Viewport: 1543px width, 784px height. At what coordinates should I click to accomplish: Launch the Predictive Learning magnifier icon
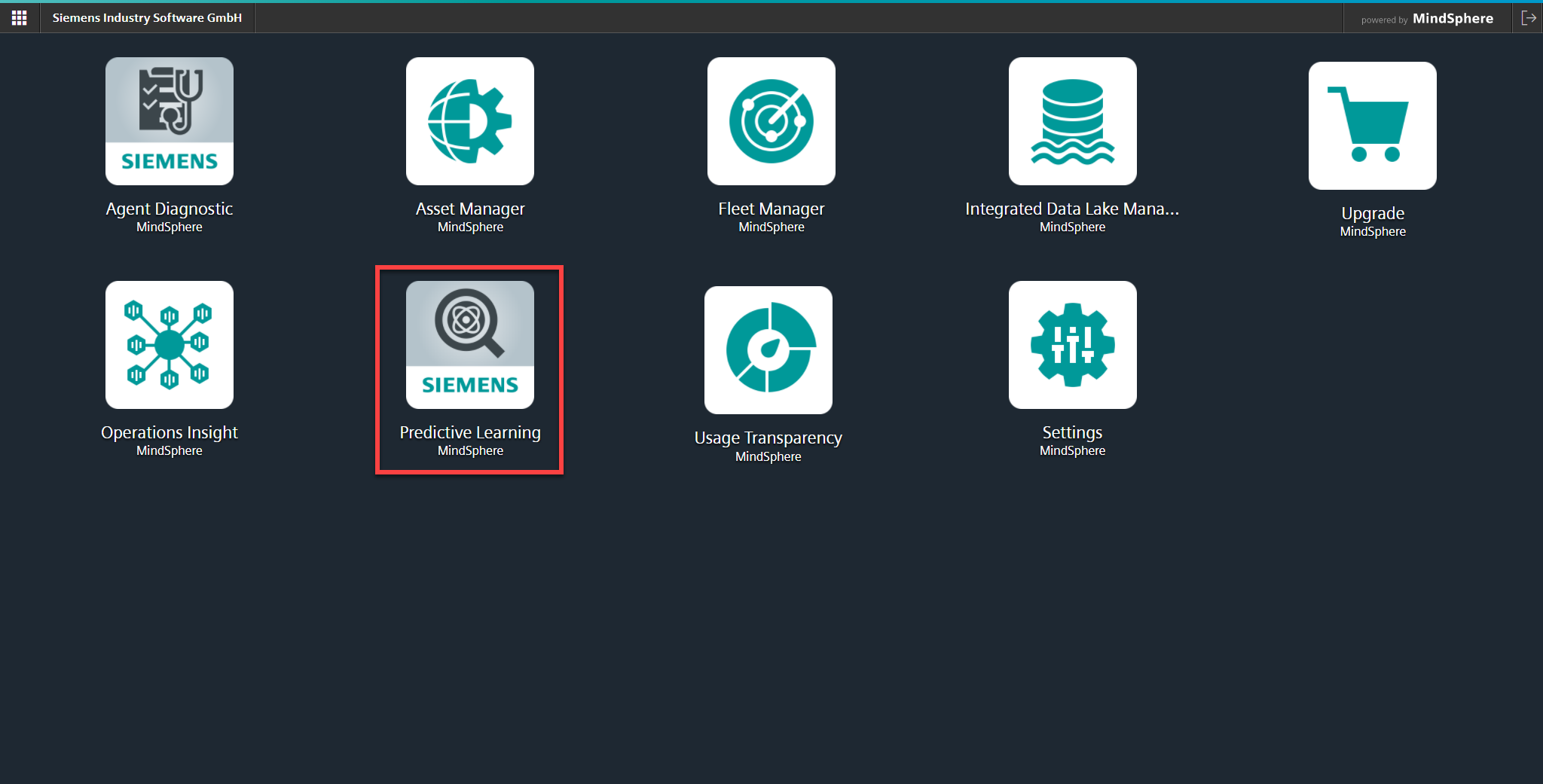coord(470,345)
